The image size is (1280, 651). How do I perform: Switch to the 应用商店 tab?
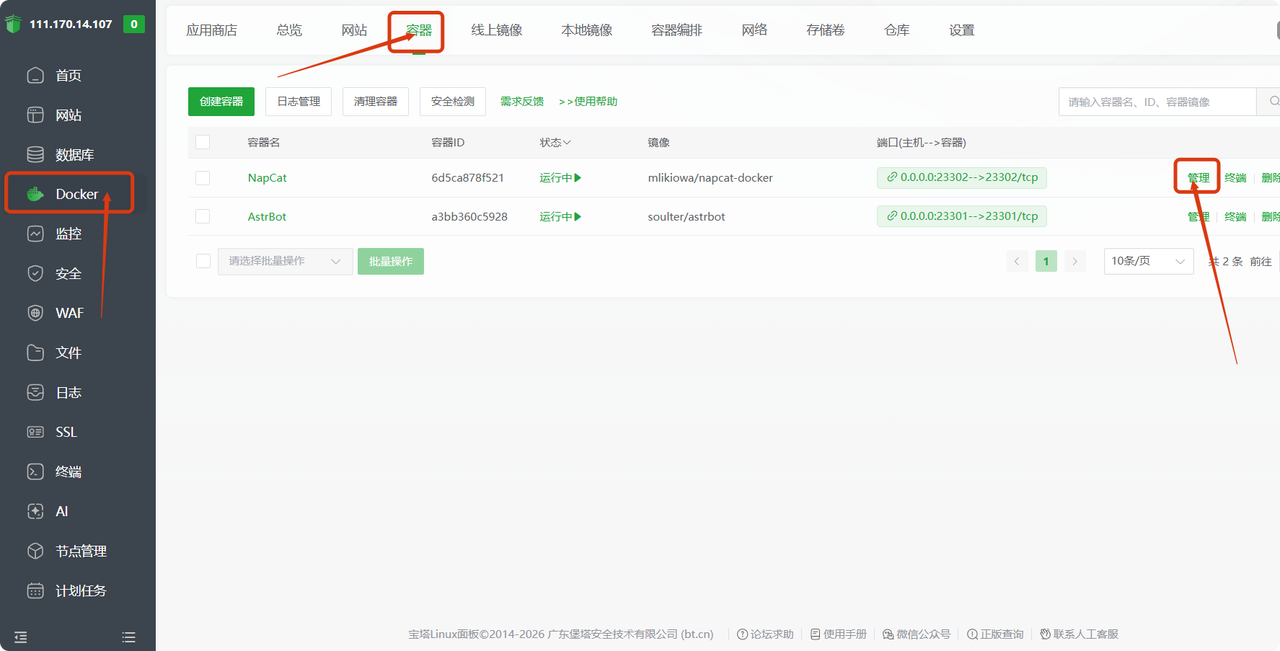pos(211,30)
